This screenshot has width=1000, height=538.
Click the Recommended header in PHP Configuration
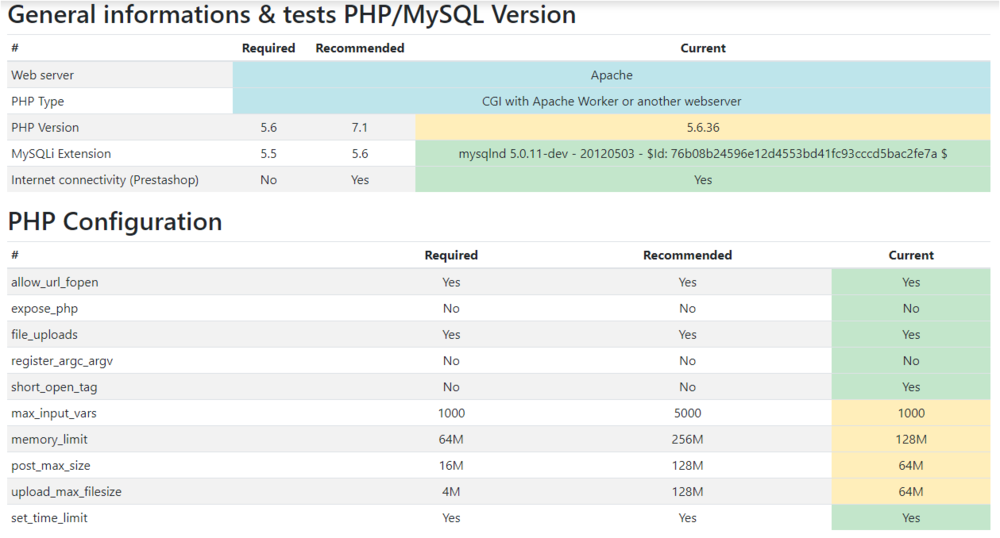pyautogui.click(x=687, y=255)
